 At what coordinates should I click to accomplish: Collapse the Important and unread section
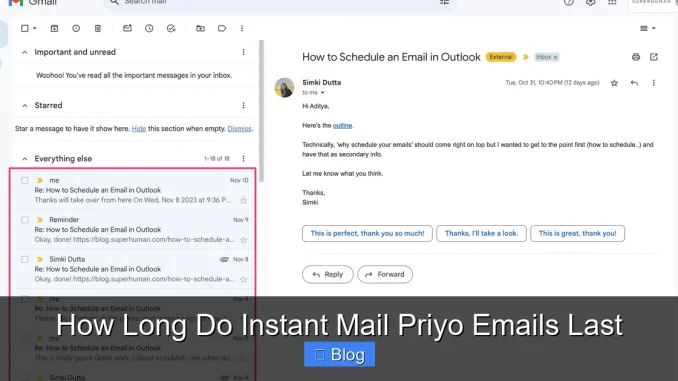click(x=25, y=52)
